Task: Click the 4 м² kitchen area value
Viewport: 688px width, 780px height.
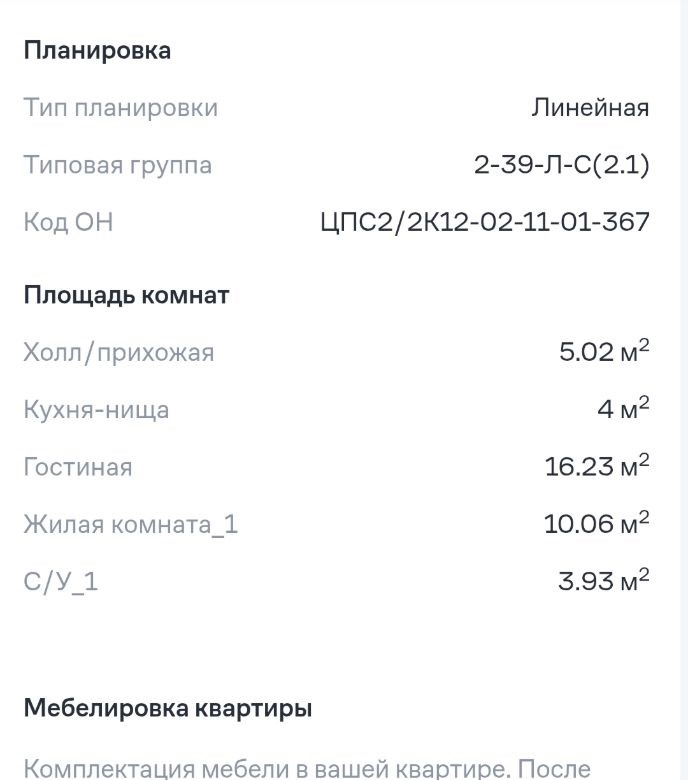Action: [623, 409]
